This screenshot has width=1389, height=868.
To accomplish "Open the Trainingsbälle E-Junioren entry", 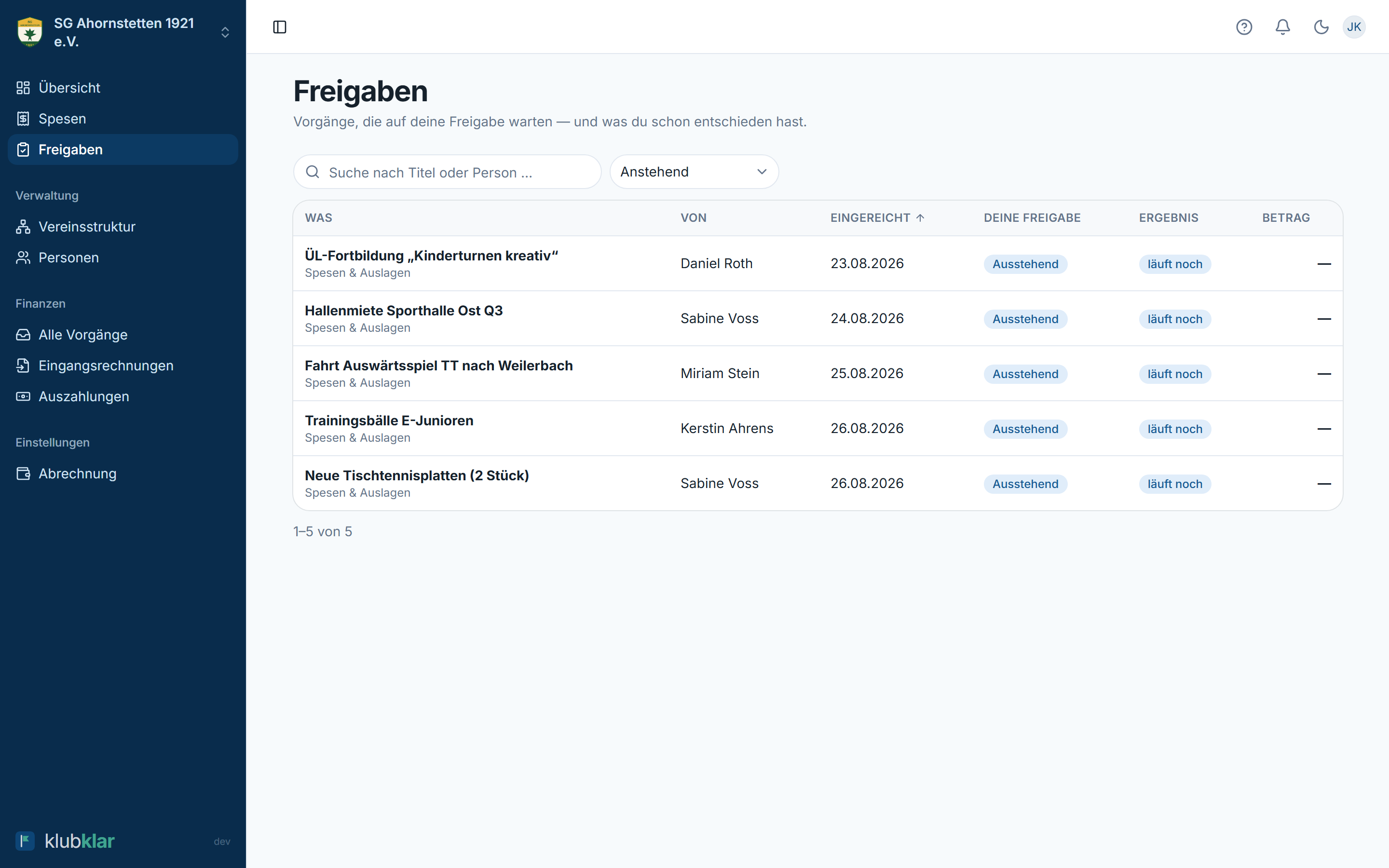I will pos(817,428).
